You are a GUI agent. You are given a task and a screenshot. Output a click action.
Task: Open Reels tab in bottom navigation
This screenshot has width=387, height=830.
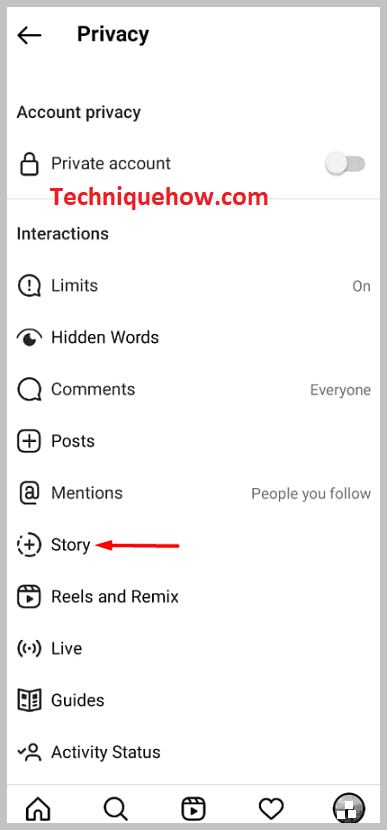coord(193,808)
